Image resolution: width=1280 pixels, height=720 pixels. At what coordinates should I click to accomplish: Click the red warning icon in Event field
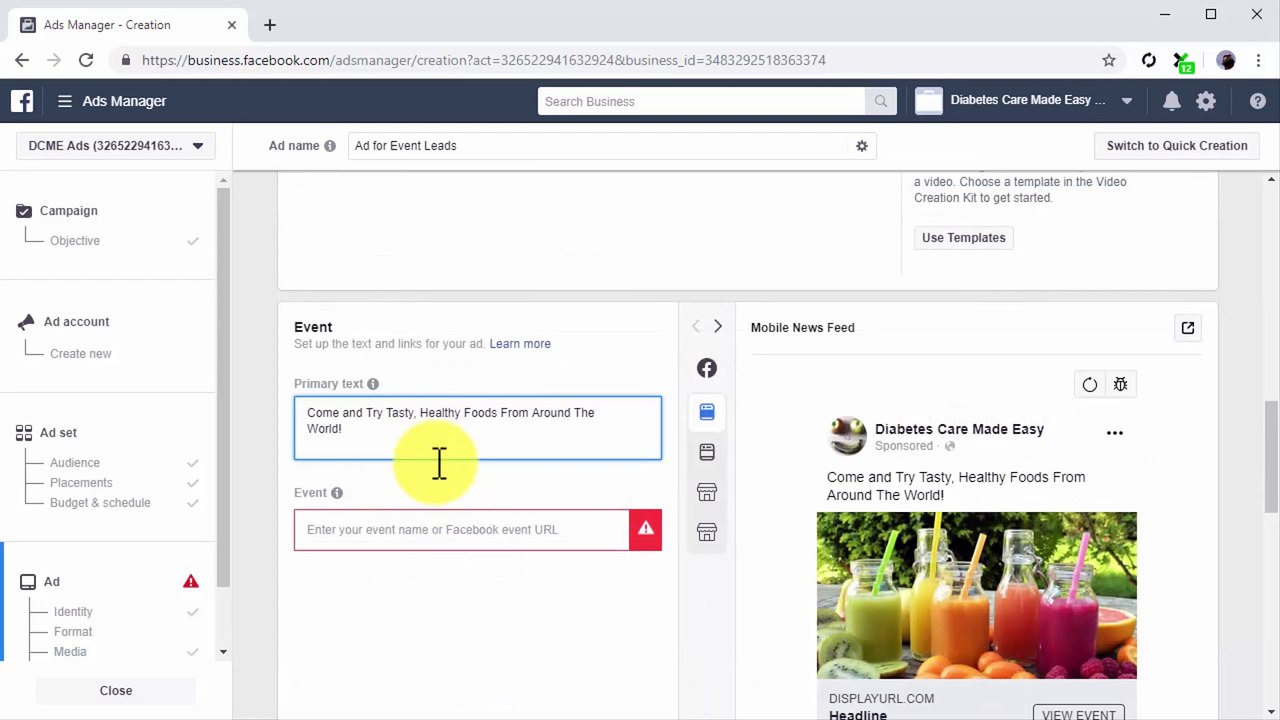(x=646, y=530)
